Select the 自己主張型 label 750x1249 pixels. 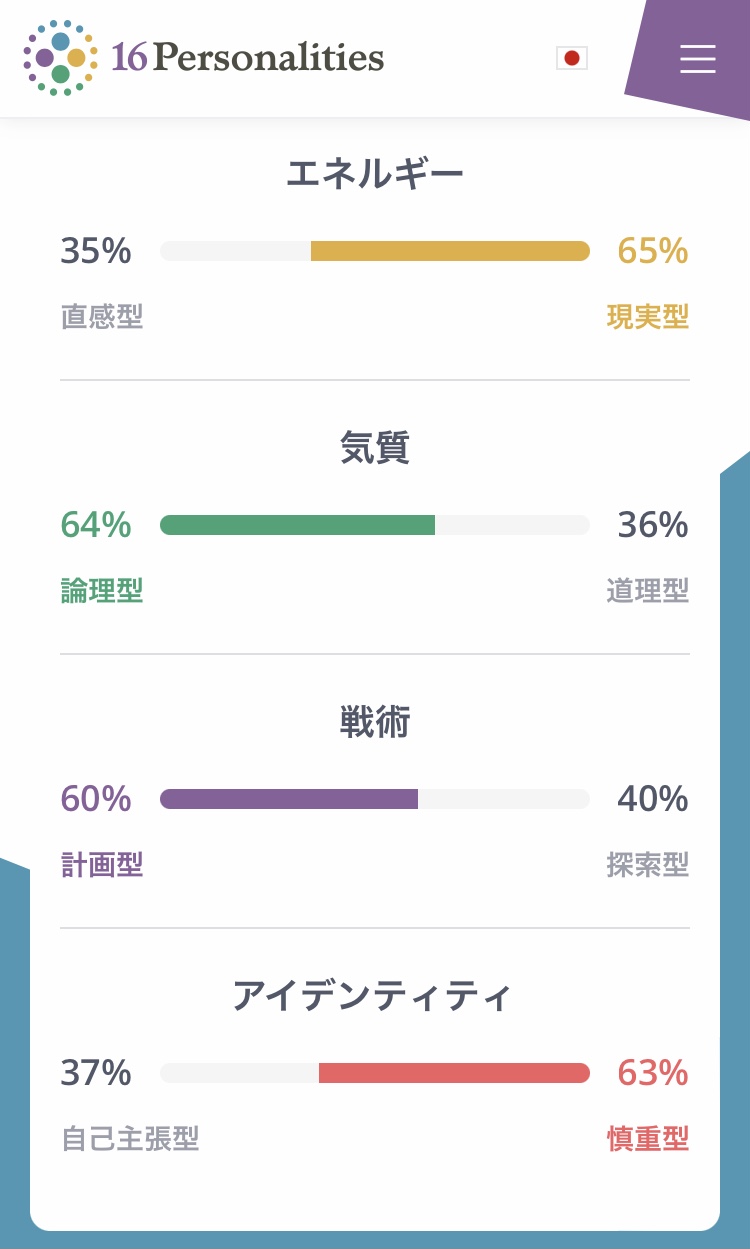tap(130, 1139)
